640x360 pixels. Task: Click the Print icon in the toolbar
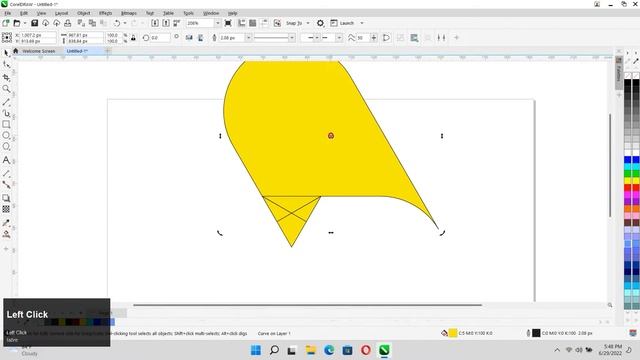[68, 23]
